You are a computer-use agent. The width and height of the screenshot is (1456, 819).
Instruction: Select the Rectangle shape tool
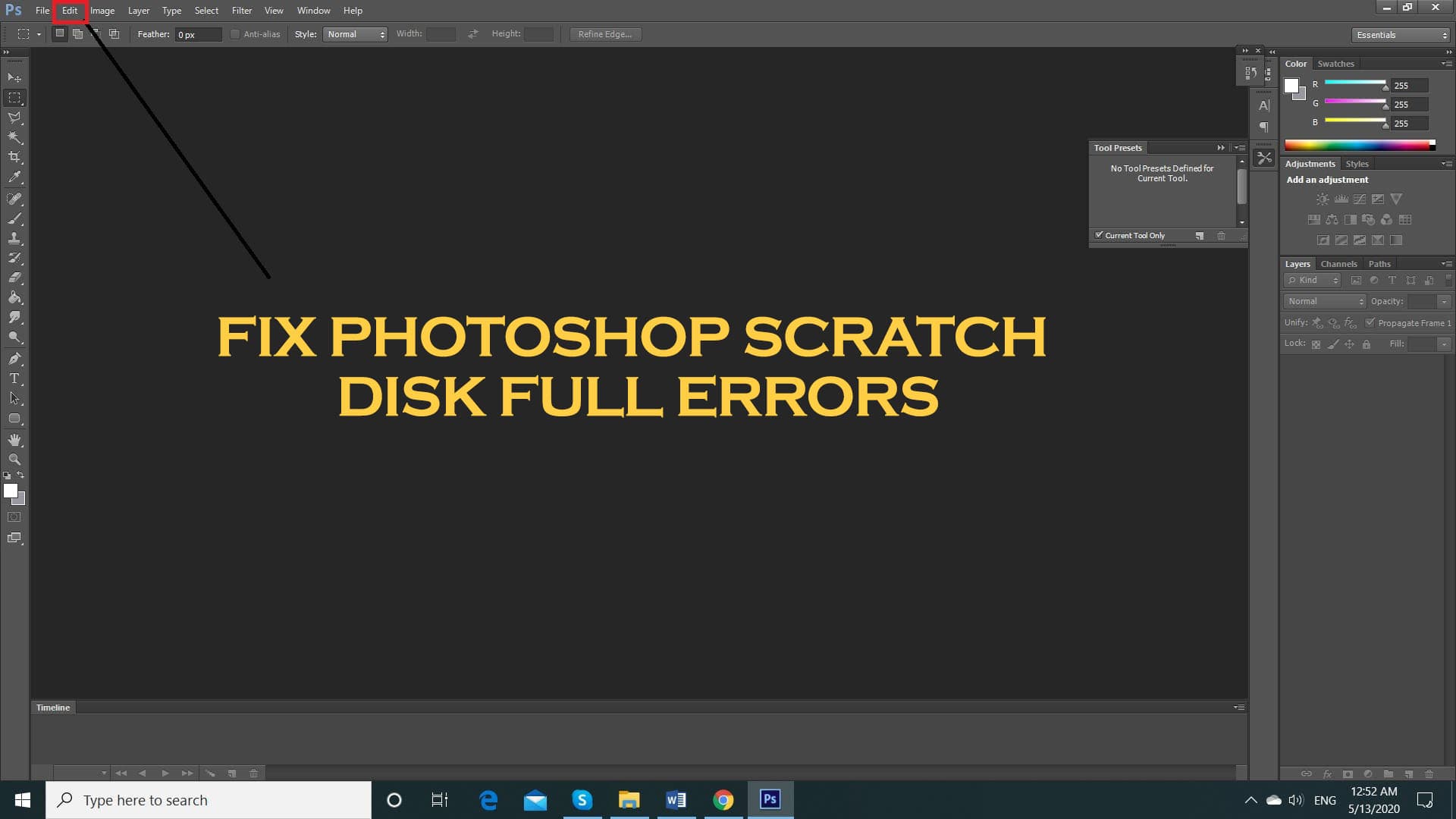tap(14, 419)
